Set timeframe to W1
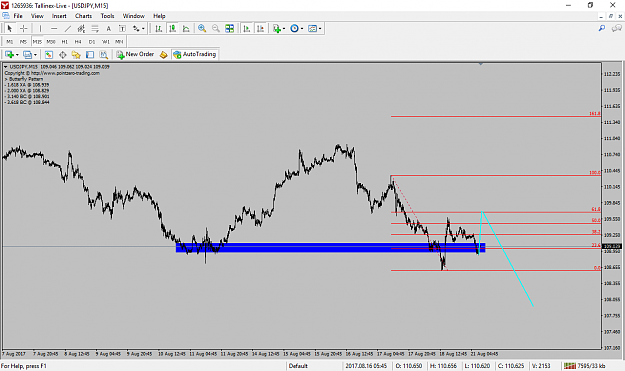625x371 pixels. pyautogui.click(x=106, y=41)
